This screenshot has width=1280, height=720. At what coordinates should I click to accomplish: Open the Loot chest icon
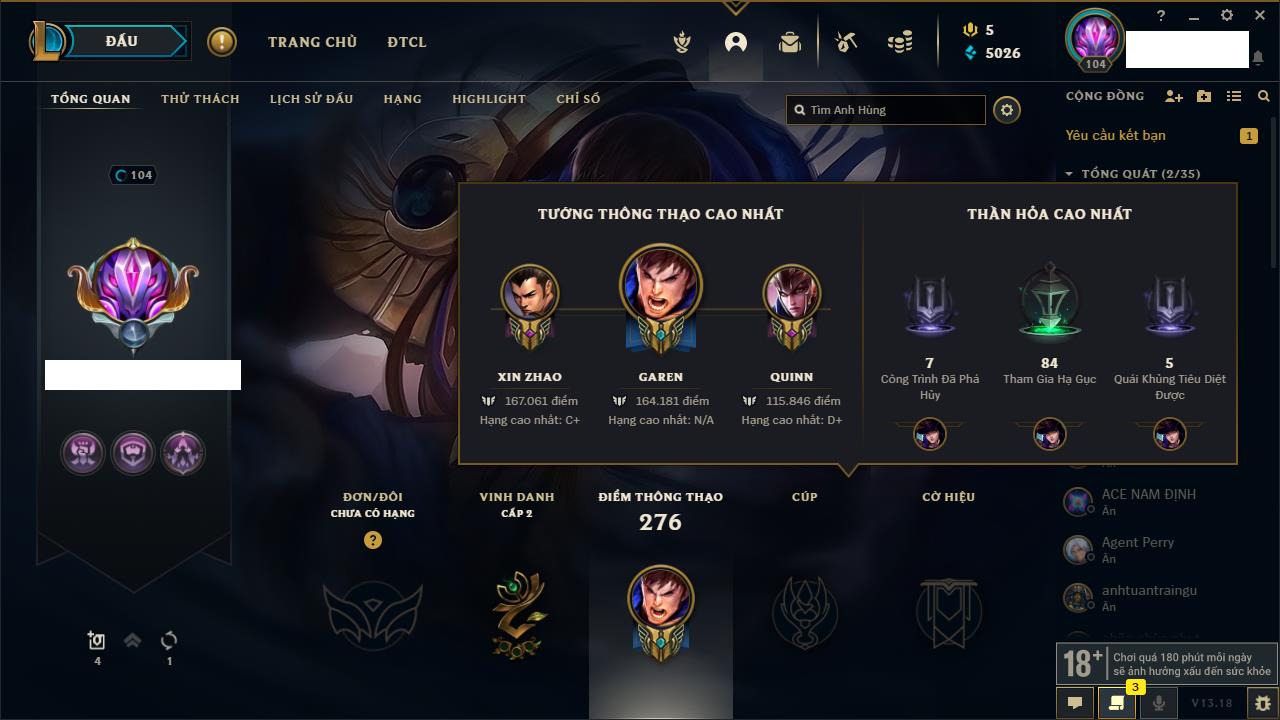click(846, 42)
